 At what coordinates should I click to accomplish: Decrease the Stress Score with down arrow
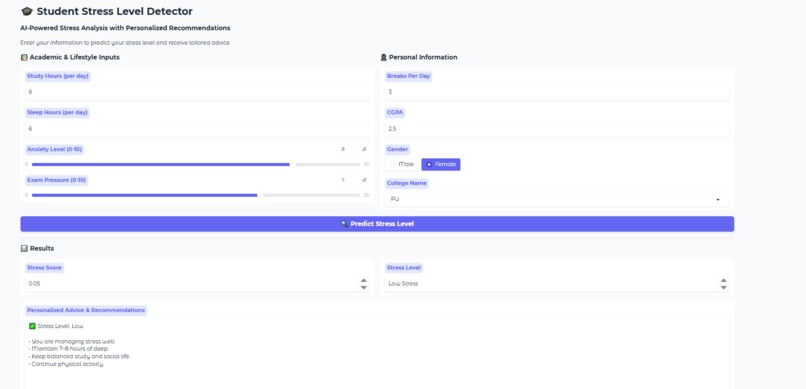pos(363,287)
